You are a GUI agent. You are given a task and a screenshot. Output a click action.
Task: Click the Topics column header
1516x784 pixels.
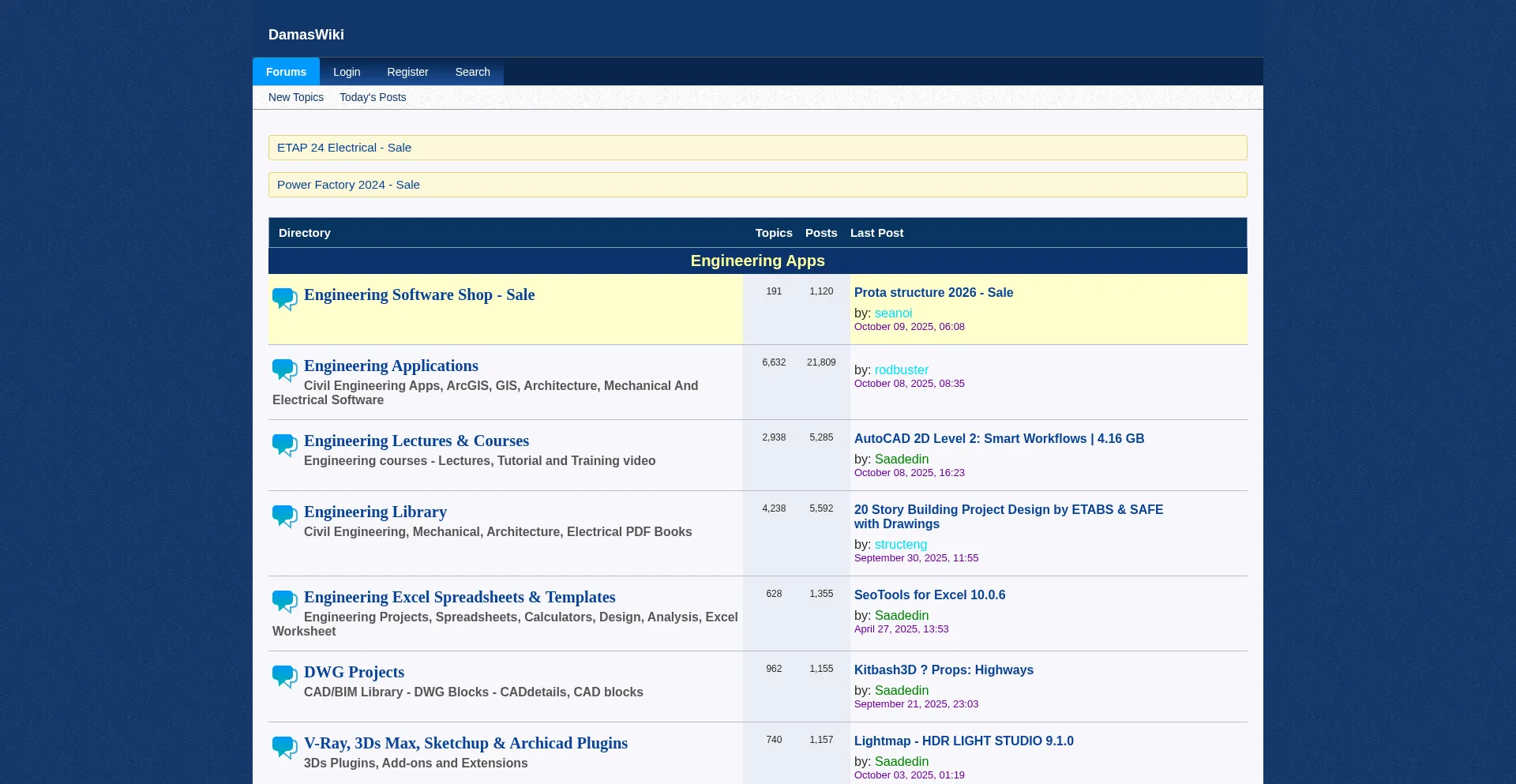(x=774, y=233)
